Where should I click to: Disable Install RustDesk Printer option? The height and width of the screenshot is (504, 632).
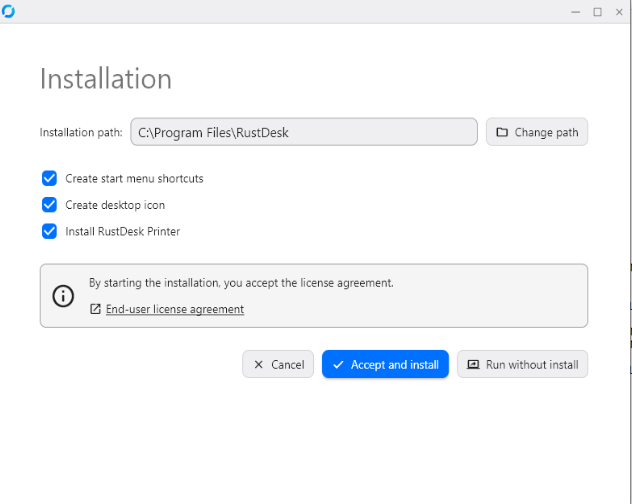click(x=49, y=231)
